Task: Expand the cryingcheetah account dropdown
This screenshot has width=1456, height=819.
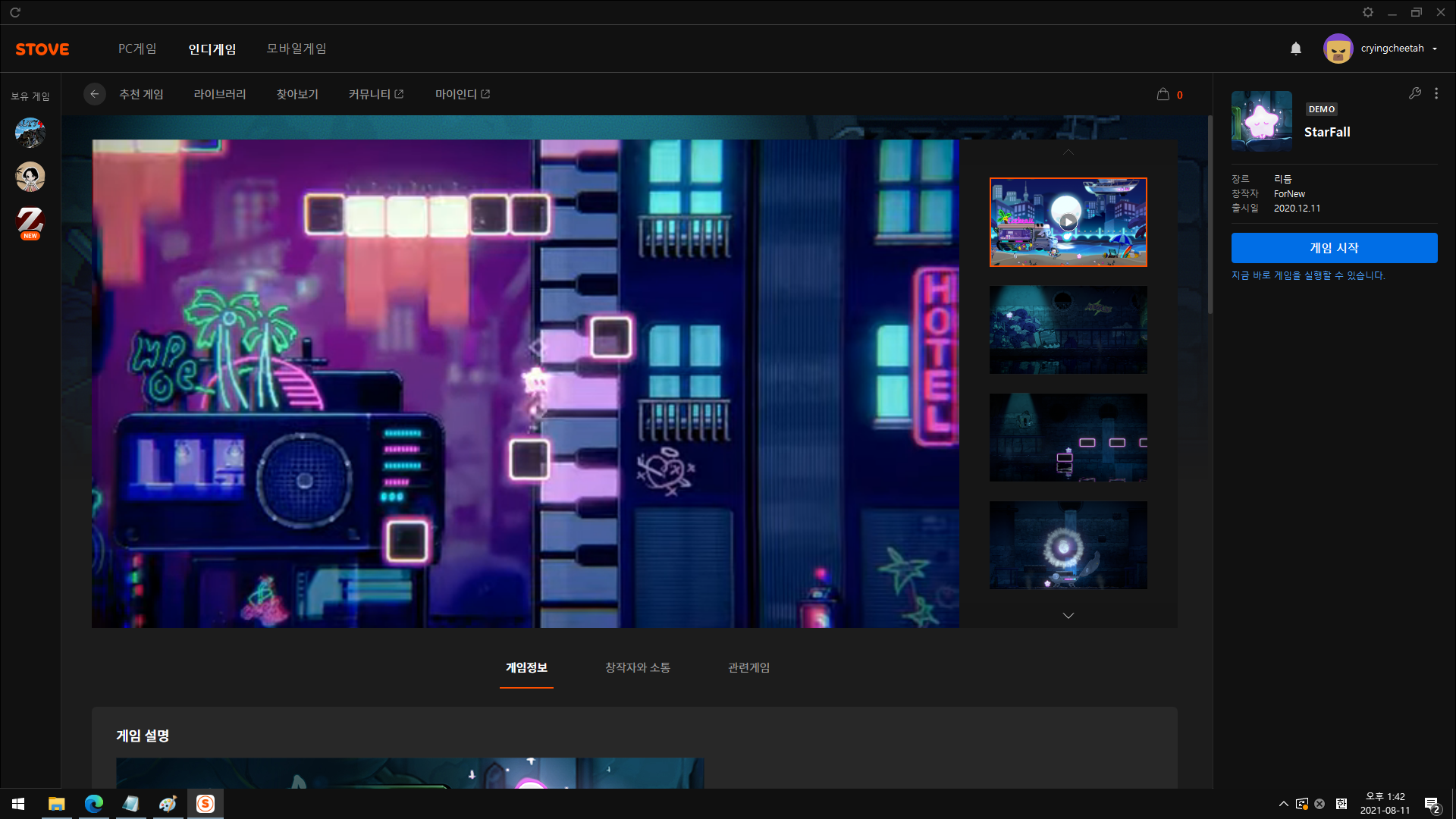Action: (1435, 49)
